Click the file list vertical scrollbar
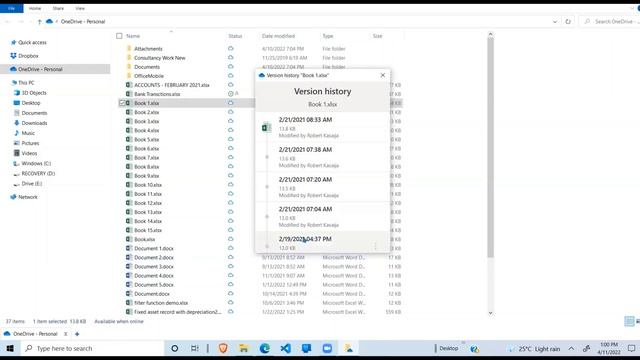 491,147
